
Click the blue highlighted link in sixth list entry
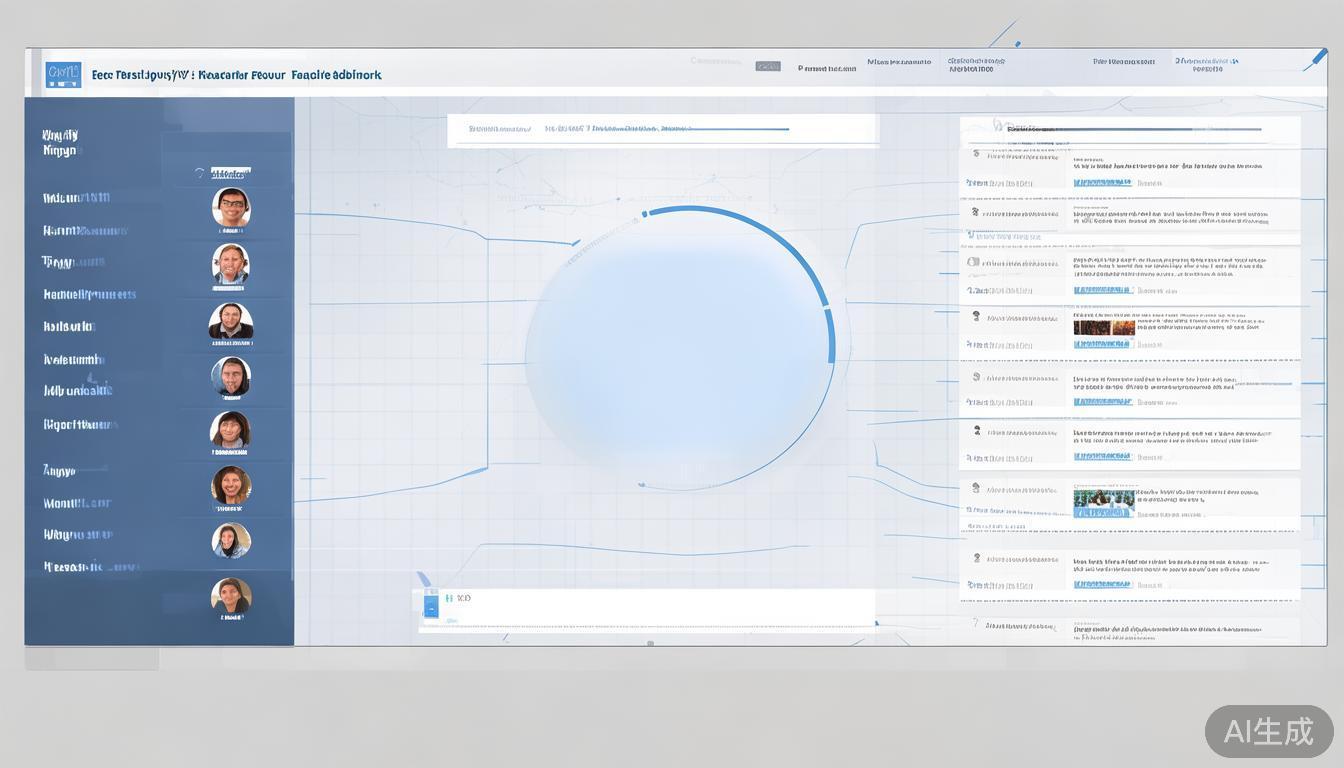click(1102, 456)
